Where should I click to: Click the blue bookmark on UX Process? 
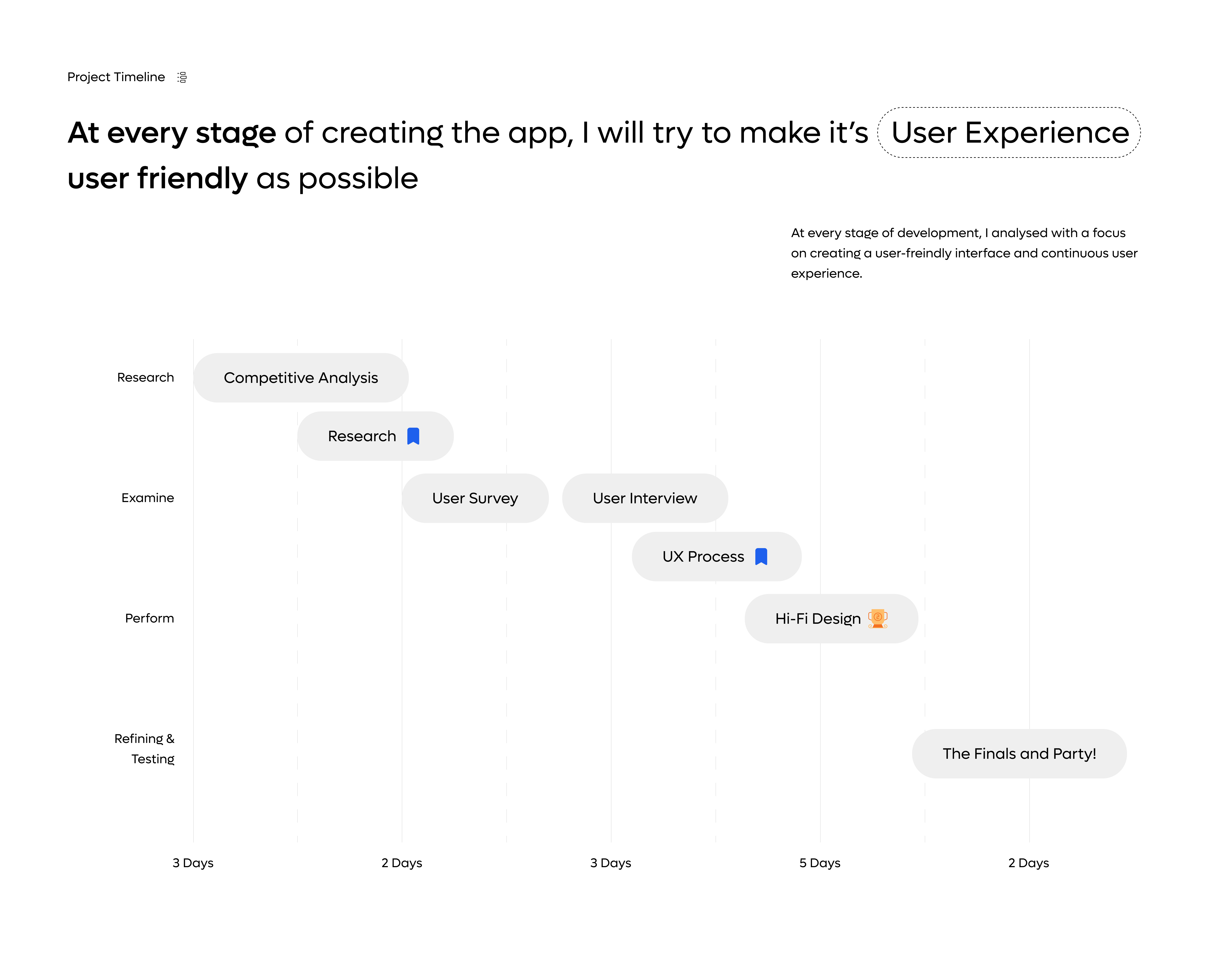761,557
